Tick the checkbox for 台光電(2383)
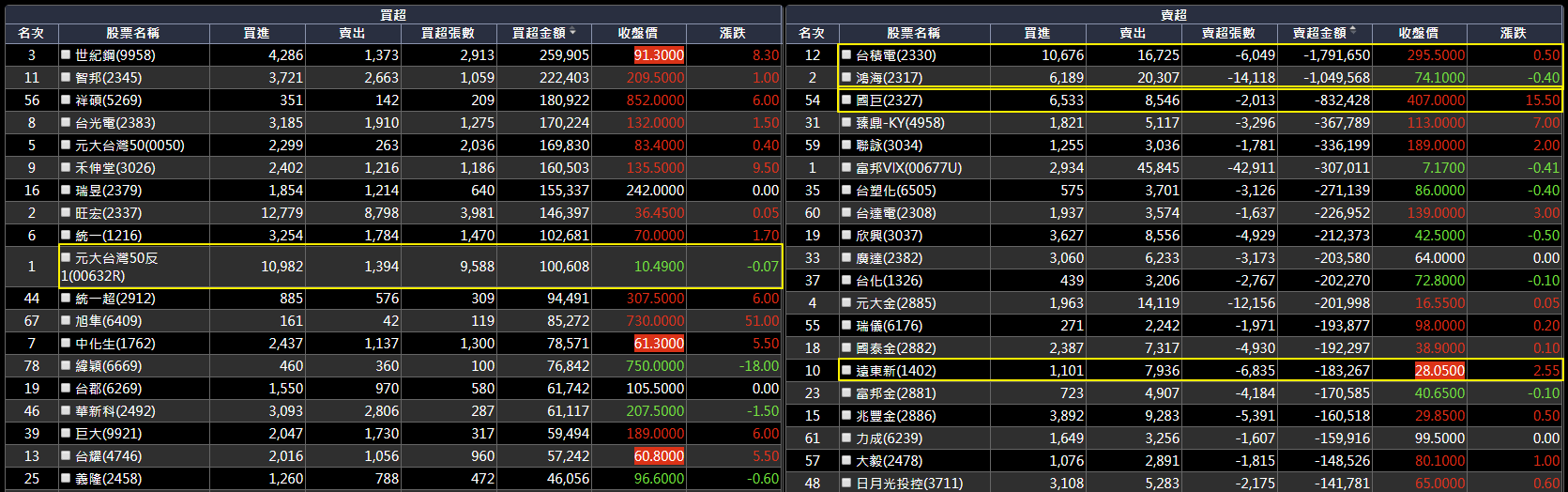This screenshot has height=492, width=1568. pyautogui.click(x=66, y=122)
